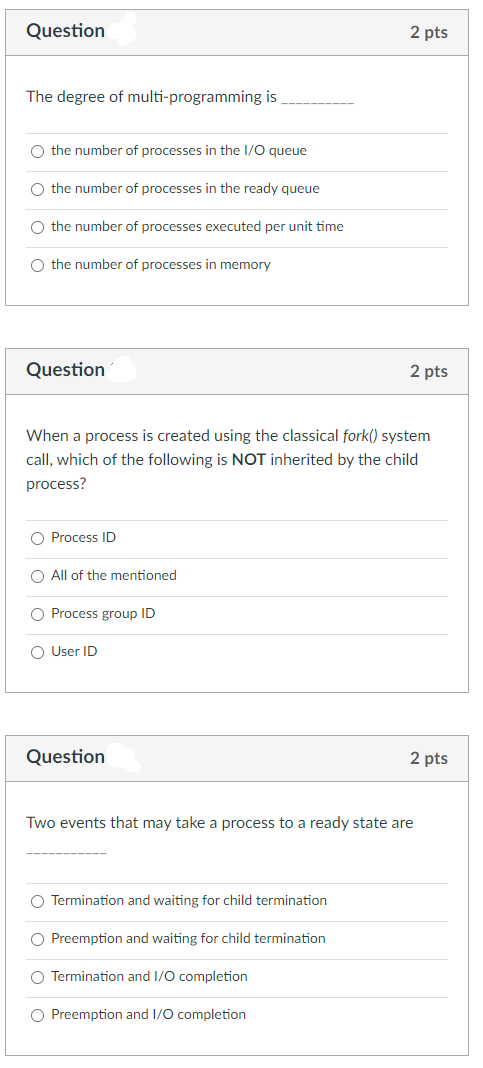Click the fork() system call question text
Image resolution: width=483 pixels, height=1068 pixels.
[x=228, y=460]
